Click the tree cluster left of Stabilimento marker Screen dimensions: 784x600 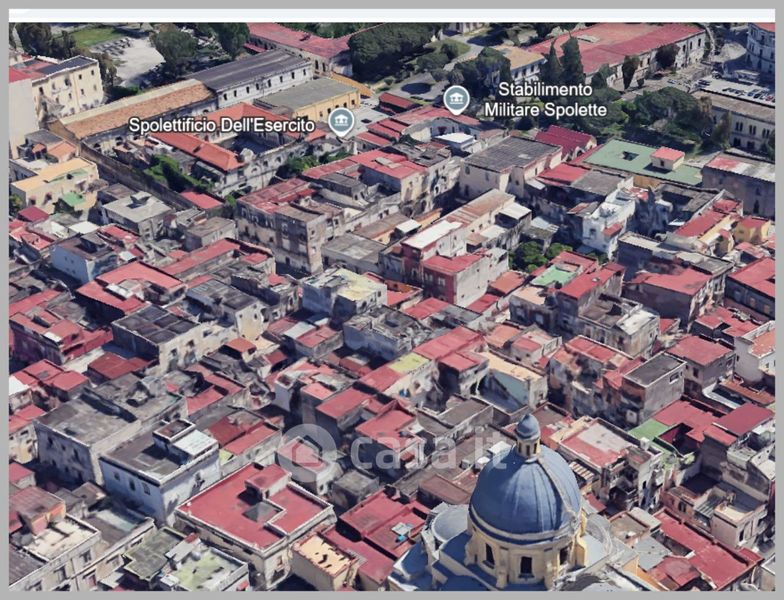click(x=390, y=48)
